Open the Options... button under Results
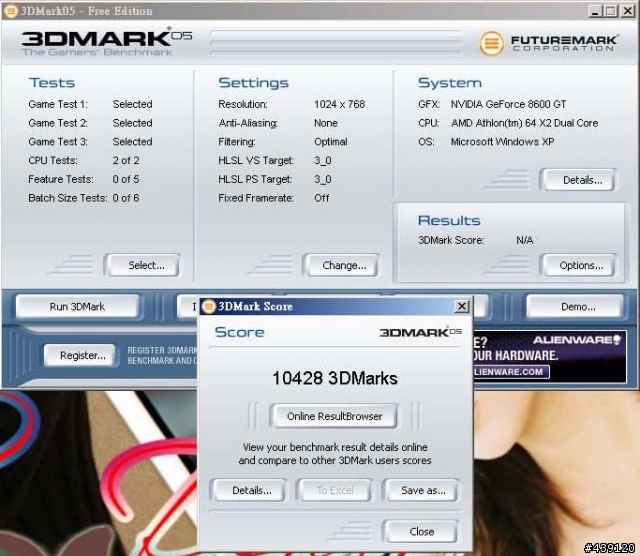Viewport: 640px width, 556px height. click(578, 265)
